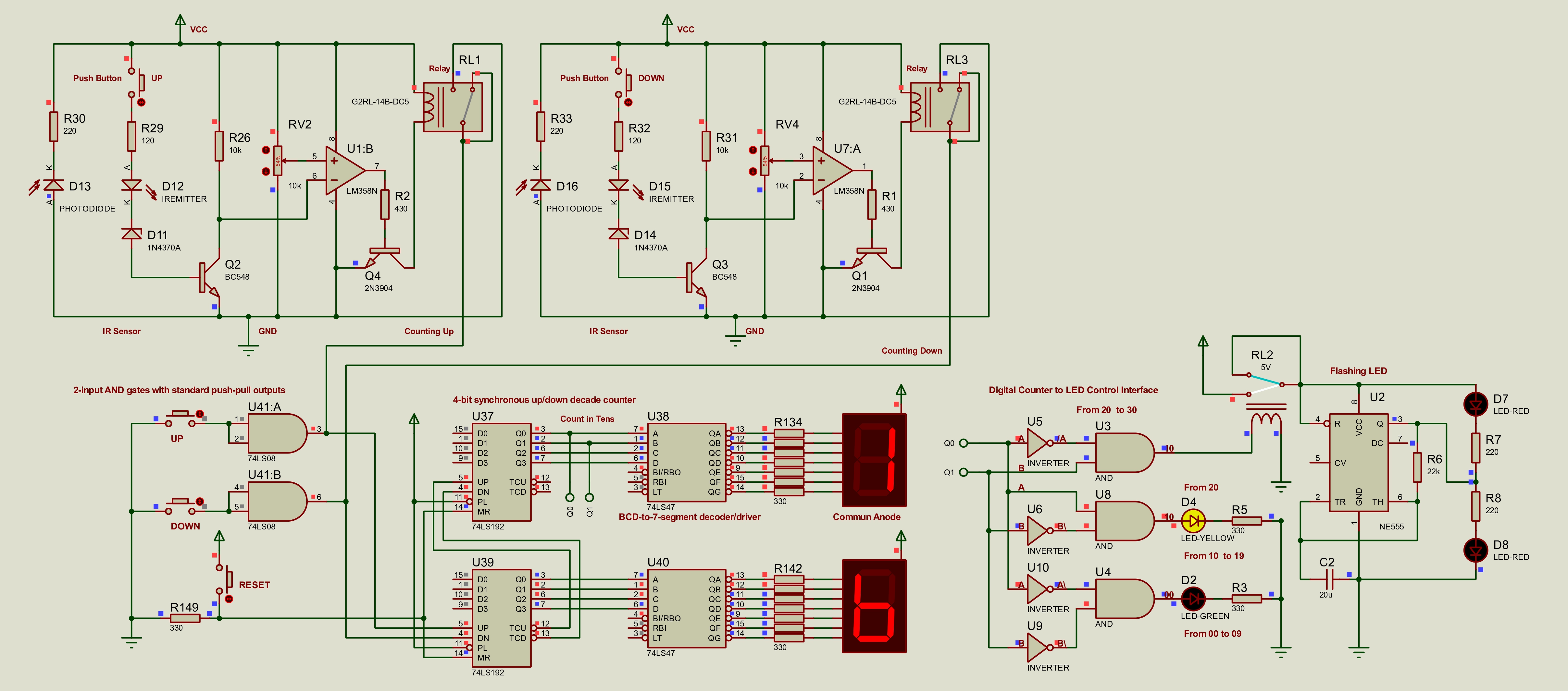
Task: Decrease RV4 potentiometer with lower red arrow
Action: 753,172
